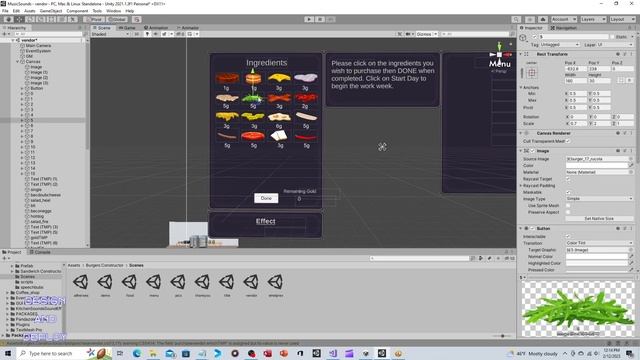Collapse the Canvas object in Hierarchy
Viewport: 640px width, 360px height.
[18, 62]
